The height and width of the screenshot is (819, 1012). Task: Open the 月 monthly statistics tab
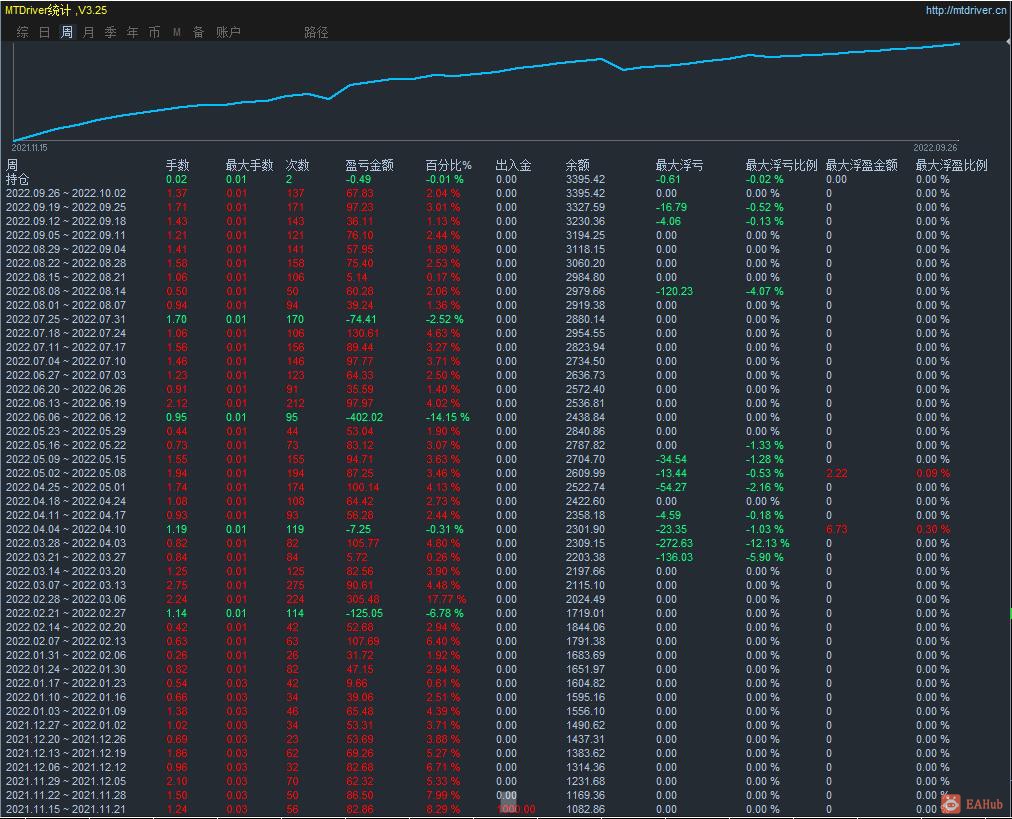coord(88,32)
